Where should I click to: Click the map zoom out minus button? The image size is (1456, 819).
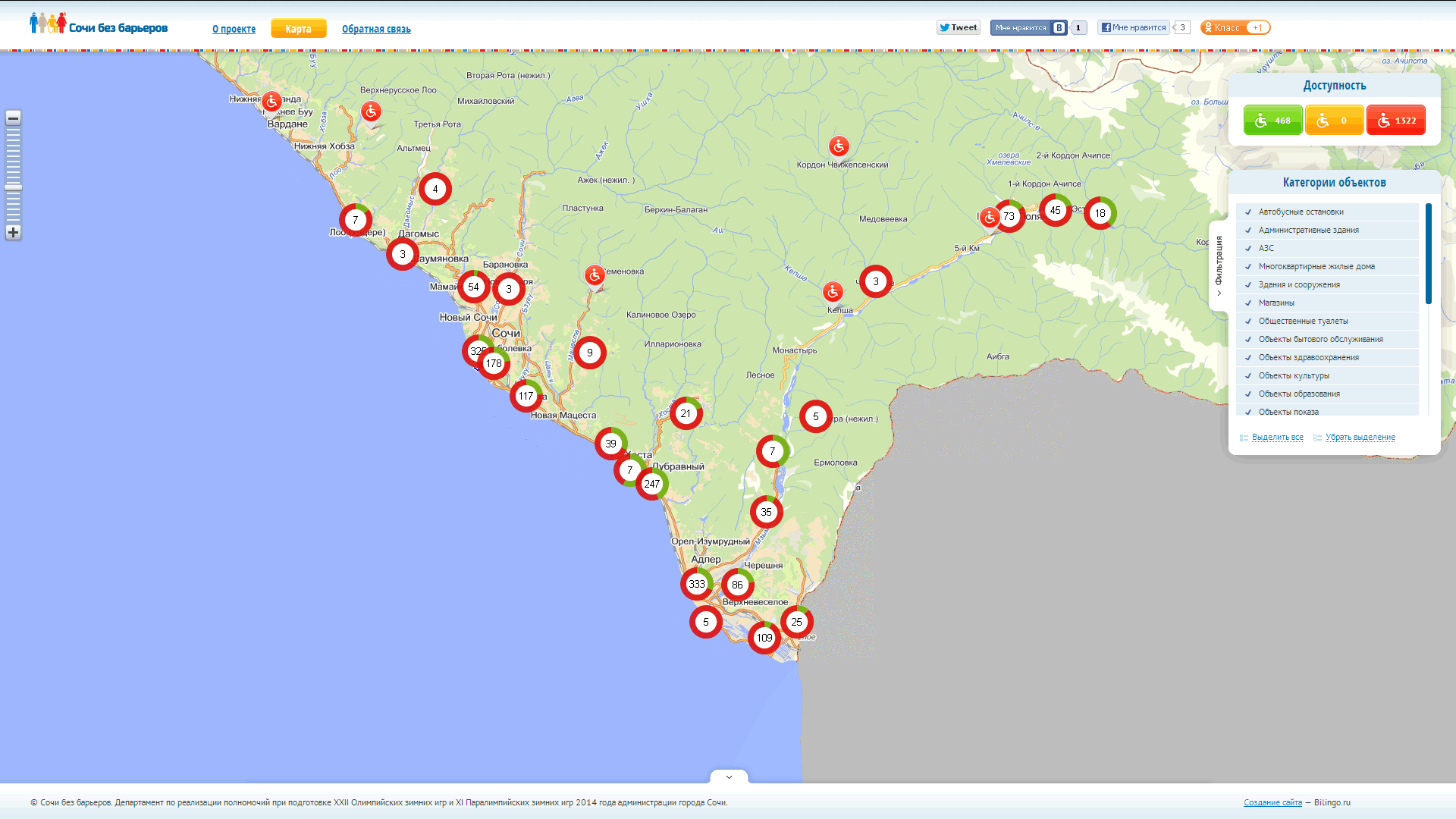point(13,118)
